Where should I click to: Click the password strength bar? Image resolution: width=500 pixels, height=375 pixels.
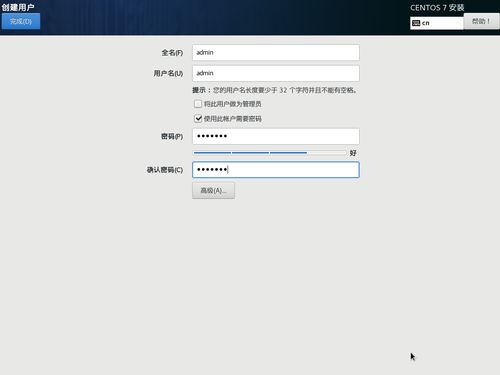coord(270,153)
